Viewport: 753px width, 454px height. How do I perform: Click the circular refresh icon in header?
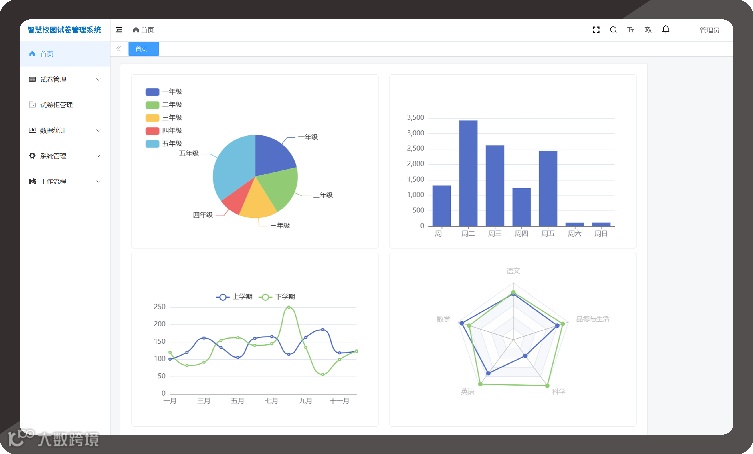click(613, 30)
